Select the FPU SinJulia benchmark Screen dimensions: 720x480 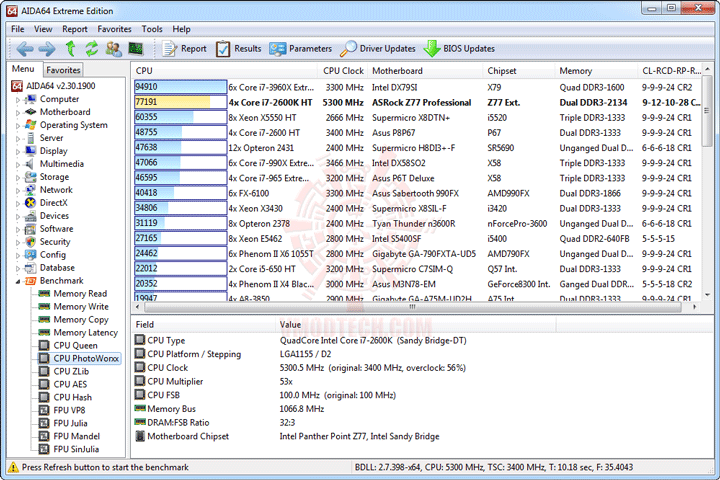(x=69, y=449)
